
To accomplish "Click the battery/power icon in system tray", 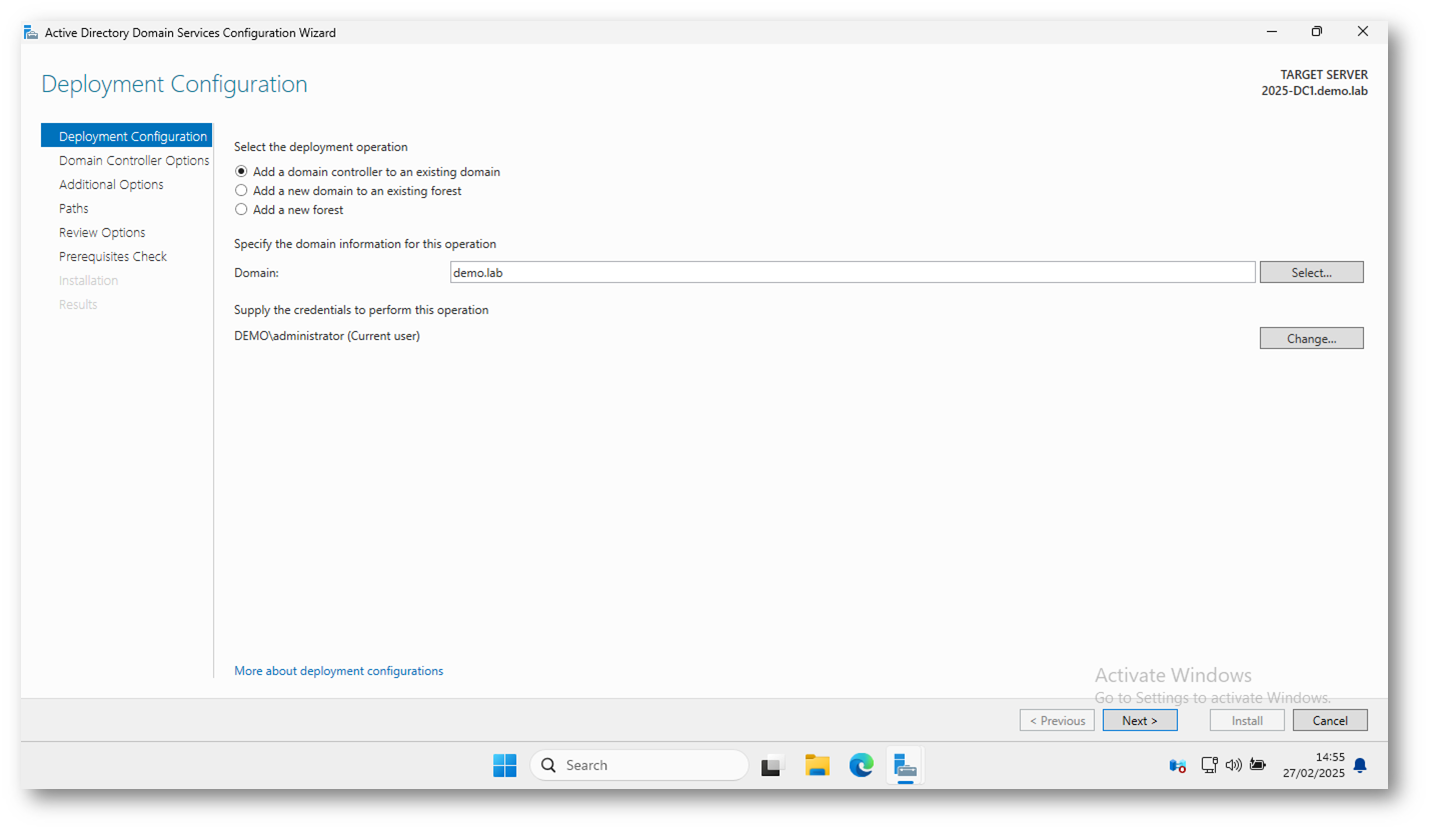I will [x=1257, y=765].
